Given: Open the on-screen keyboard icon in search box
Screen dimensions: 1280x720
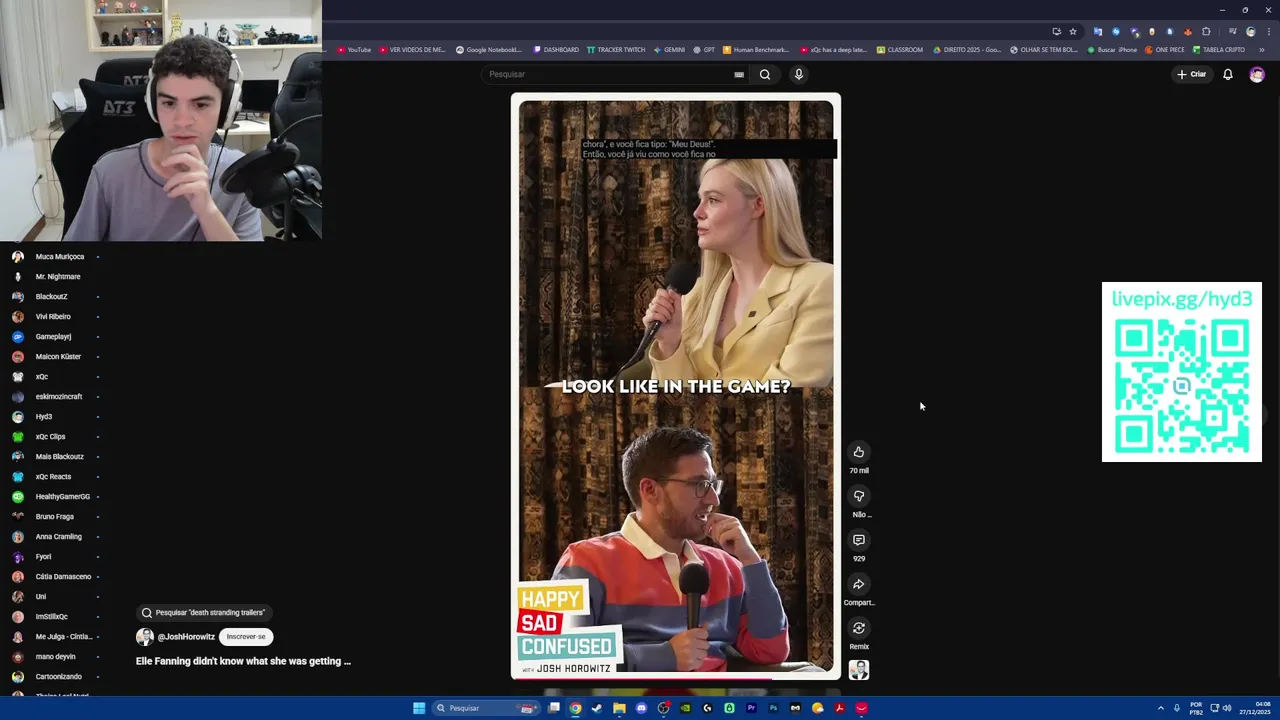Looking at the screenshot, I should [x=739, y=74].
